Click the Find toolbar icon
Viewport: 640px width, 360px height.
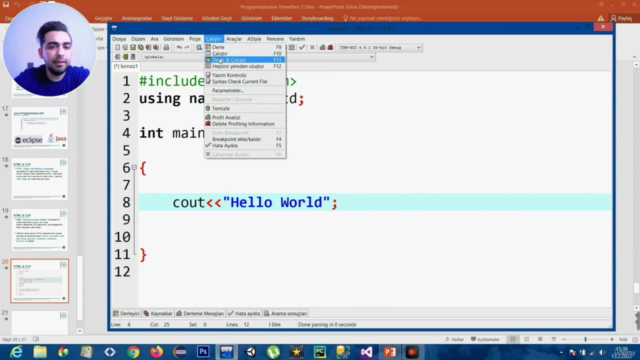point(199,47)
